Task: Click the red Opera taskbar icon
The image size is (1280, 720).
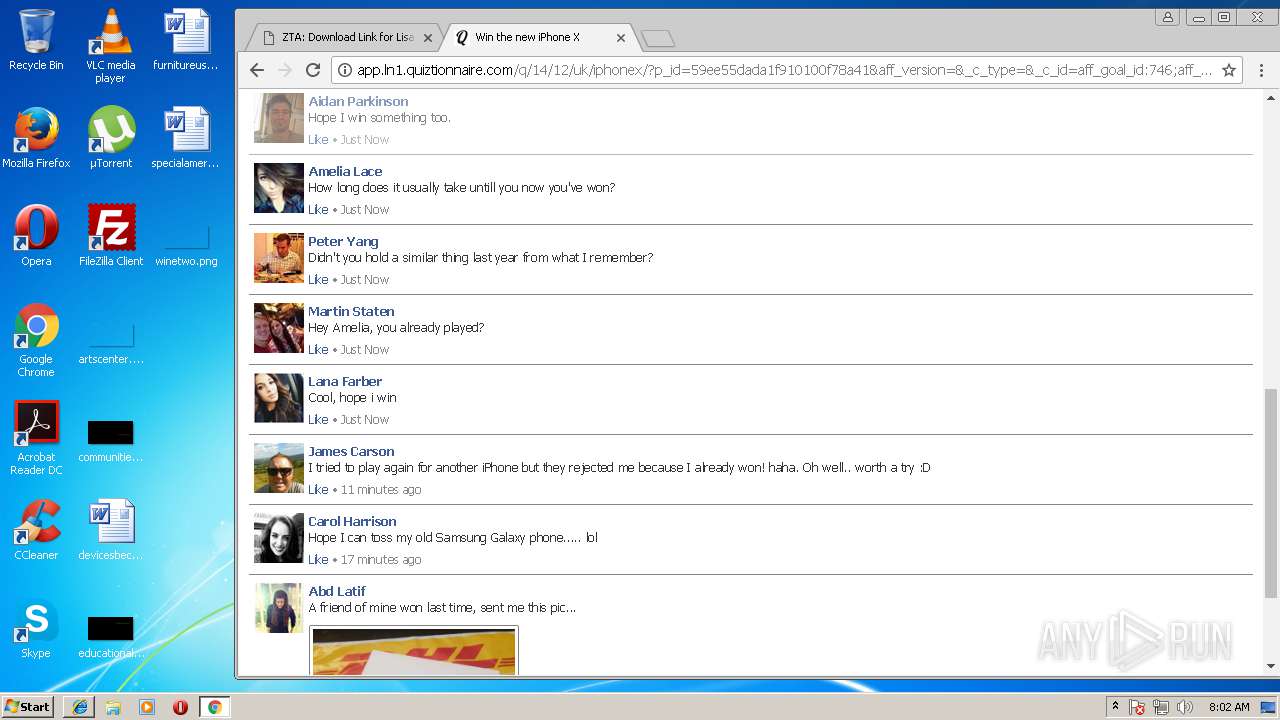Action: pos(180,707)
